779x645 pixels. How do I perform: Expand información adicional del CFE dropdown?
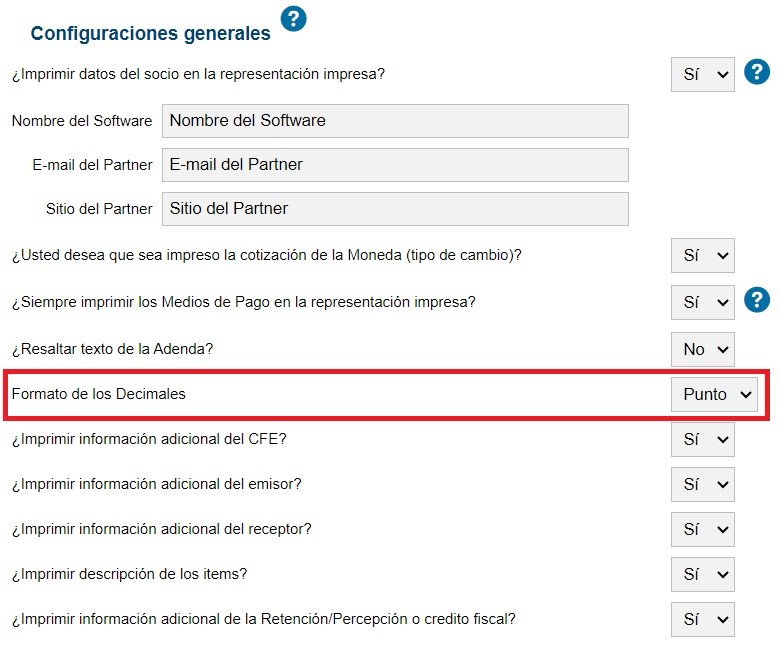pos(702,439)
